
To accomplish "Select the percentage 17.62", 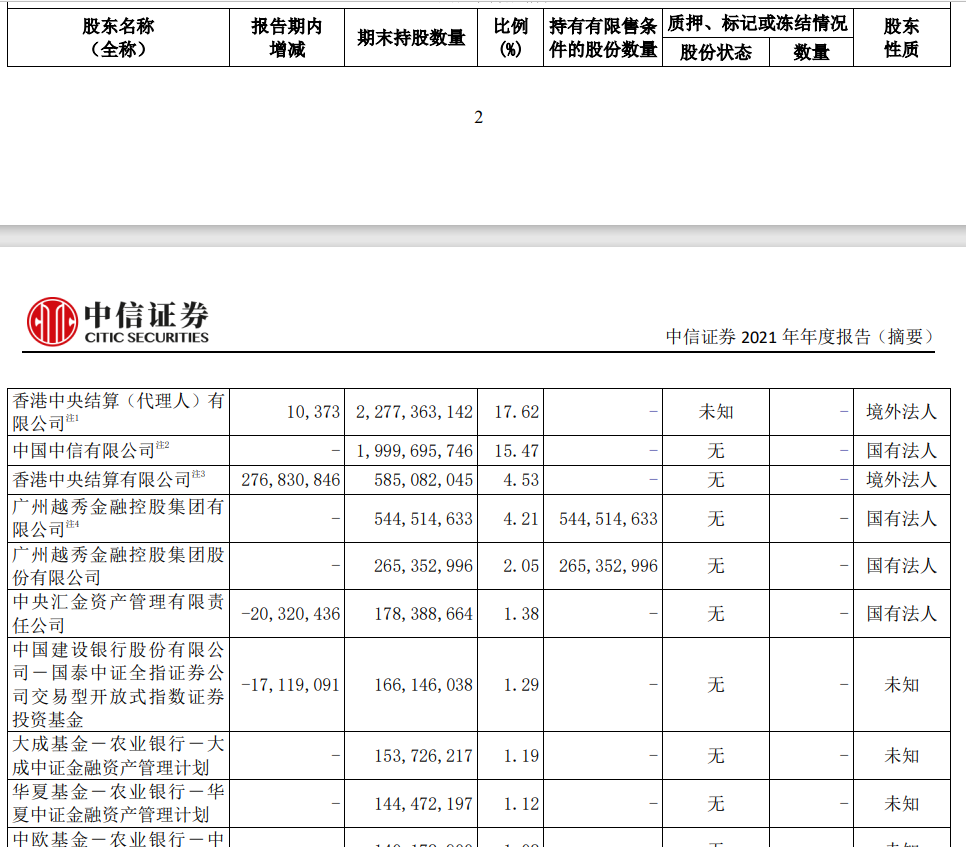I will coord(516,412).
